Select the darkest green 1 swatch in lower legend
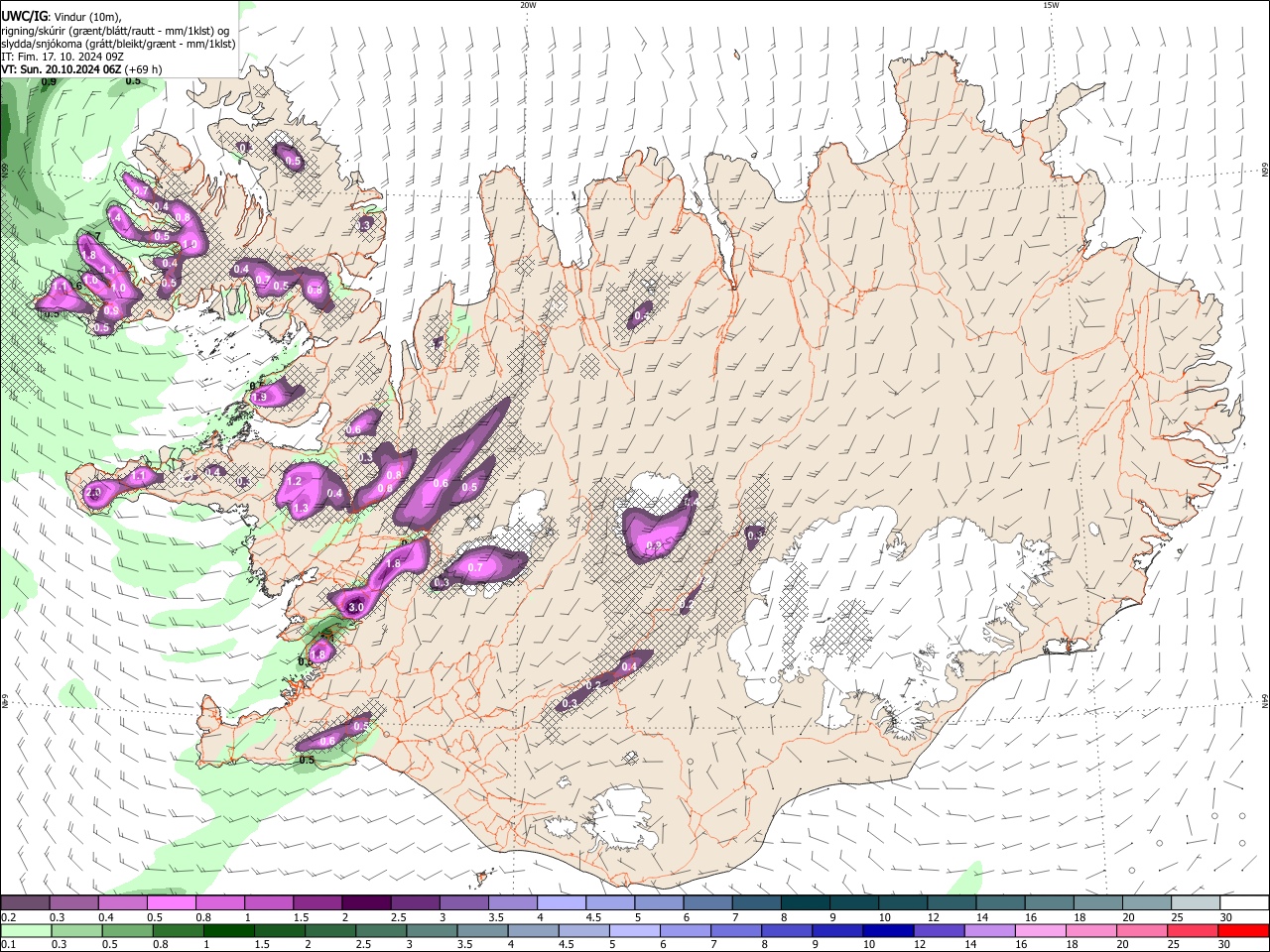This screenshot has width=1270, height=952. pyautogui.click(x=228, y=930)
